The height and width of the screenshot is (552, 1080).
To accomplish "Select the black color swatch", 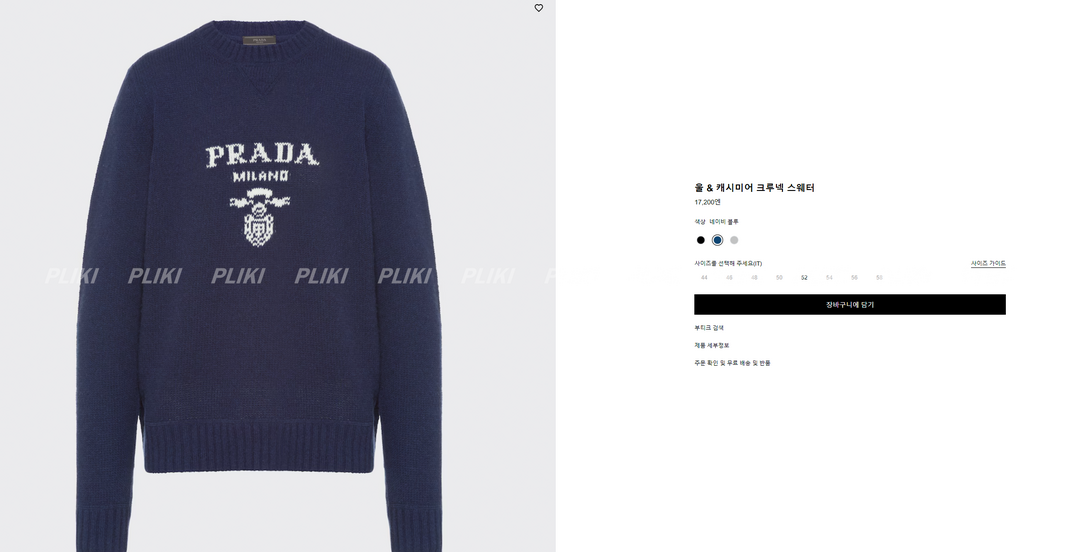I will pos(700,240).
